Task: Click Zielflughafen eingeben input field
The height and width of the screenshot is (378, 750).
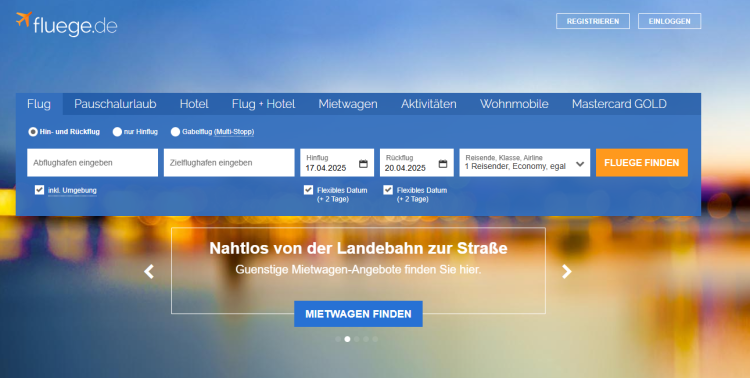Action: tap(229, 163)
